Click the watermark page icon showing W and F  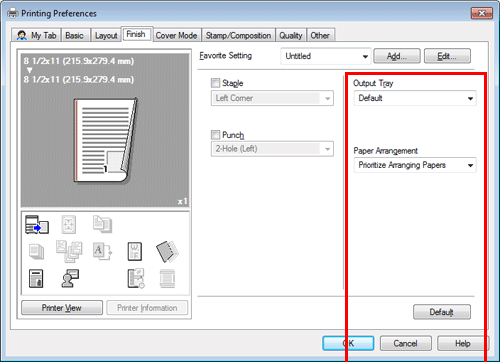click(135, 251)
